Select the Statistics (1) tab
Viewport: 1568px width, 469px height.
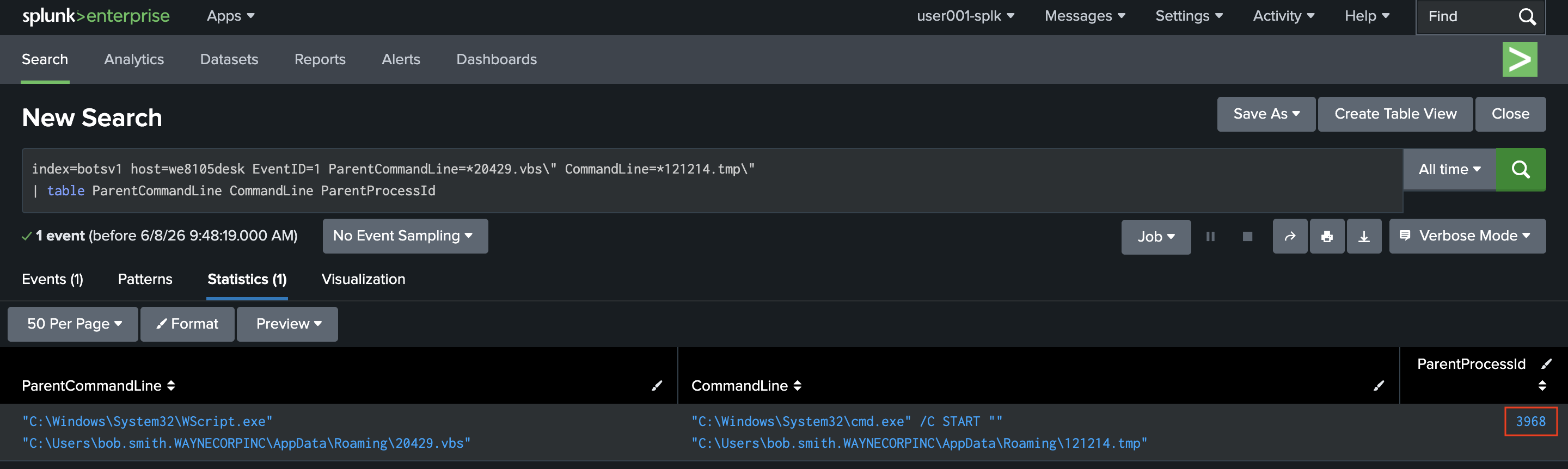247,279
